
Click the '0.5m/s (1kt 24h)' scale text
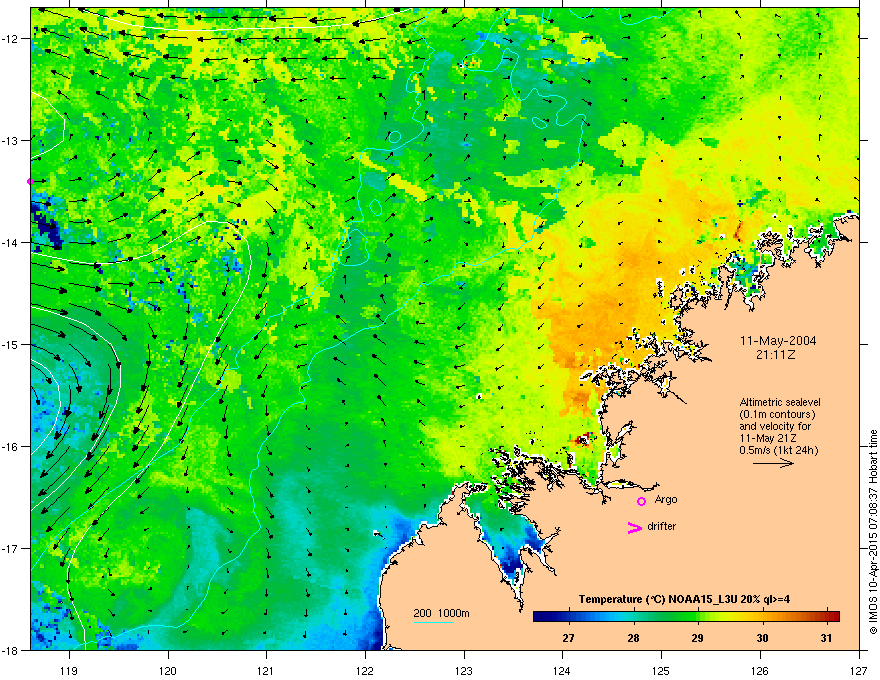click(778, 450)
